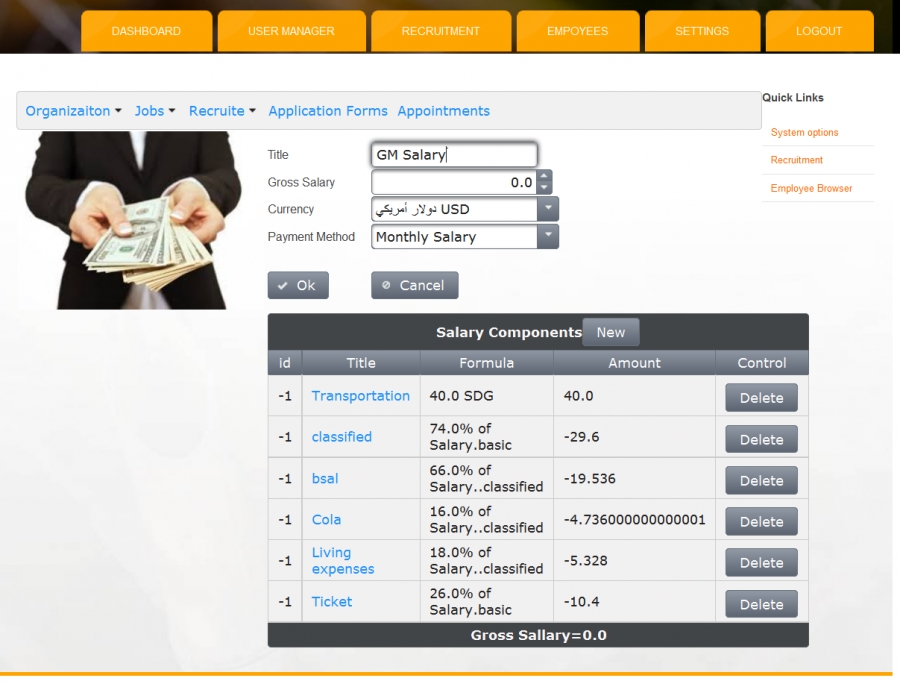
Task: Click the Logout tab
Action: coord(819,31)
